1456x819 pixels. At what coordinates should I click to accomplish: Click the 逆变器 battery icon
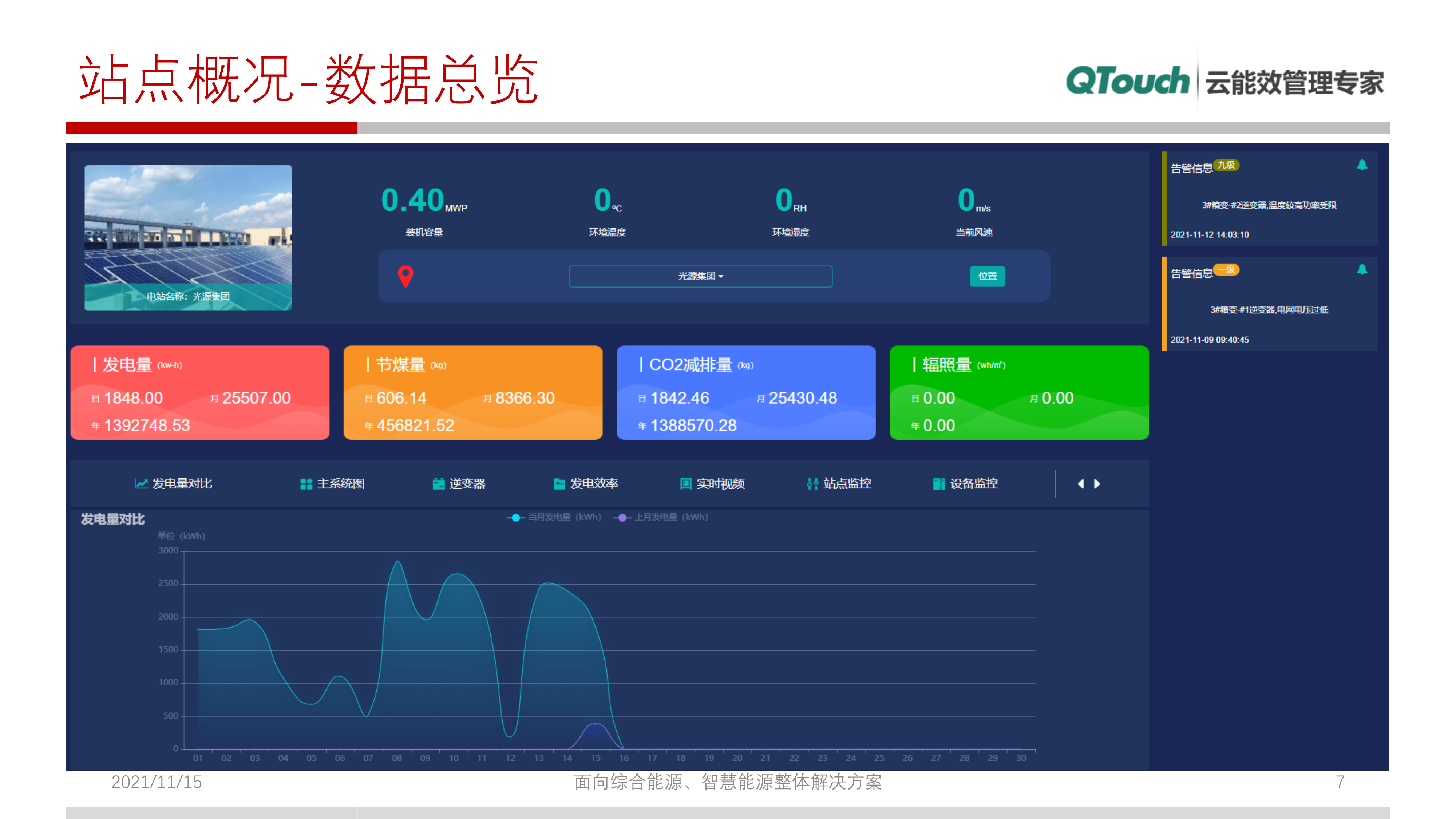[438, 484]
